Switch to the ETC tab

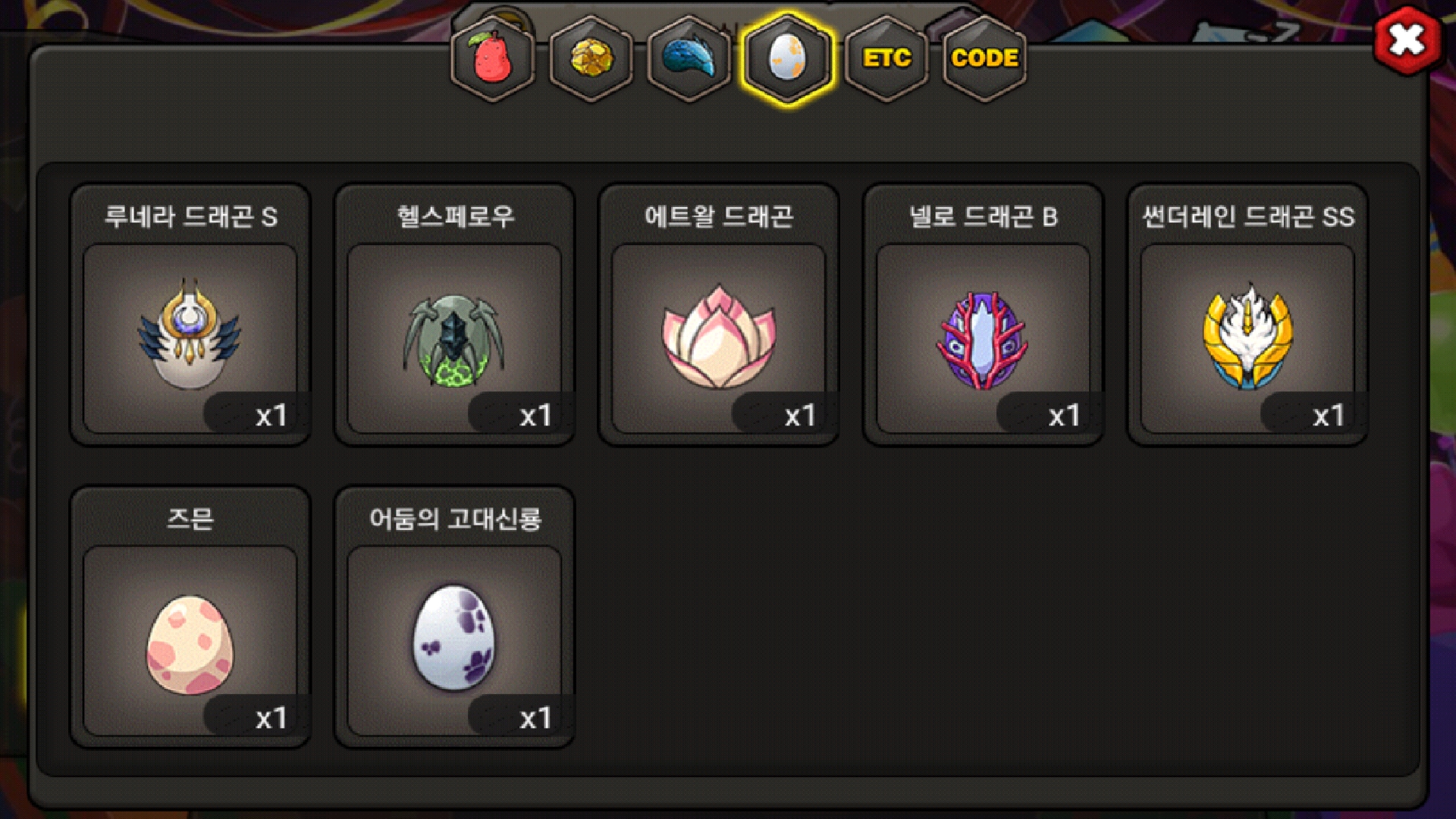click(x=886, y=58)
